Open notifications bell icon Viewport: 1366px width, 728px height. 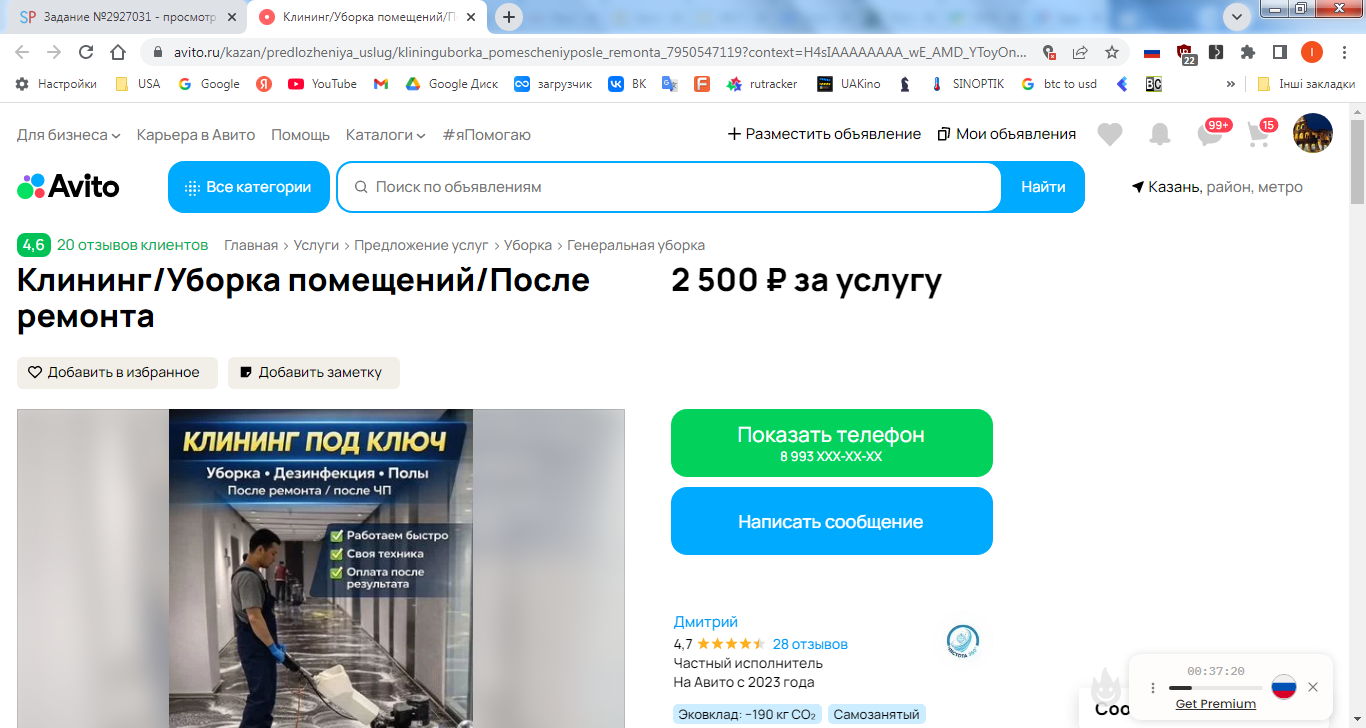point(1159,134)
